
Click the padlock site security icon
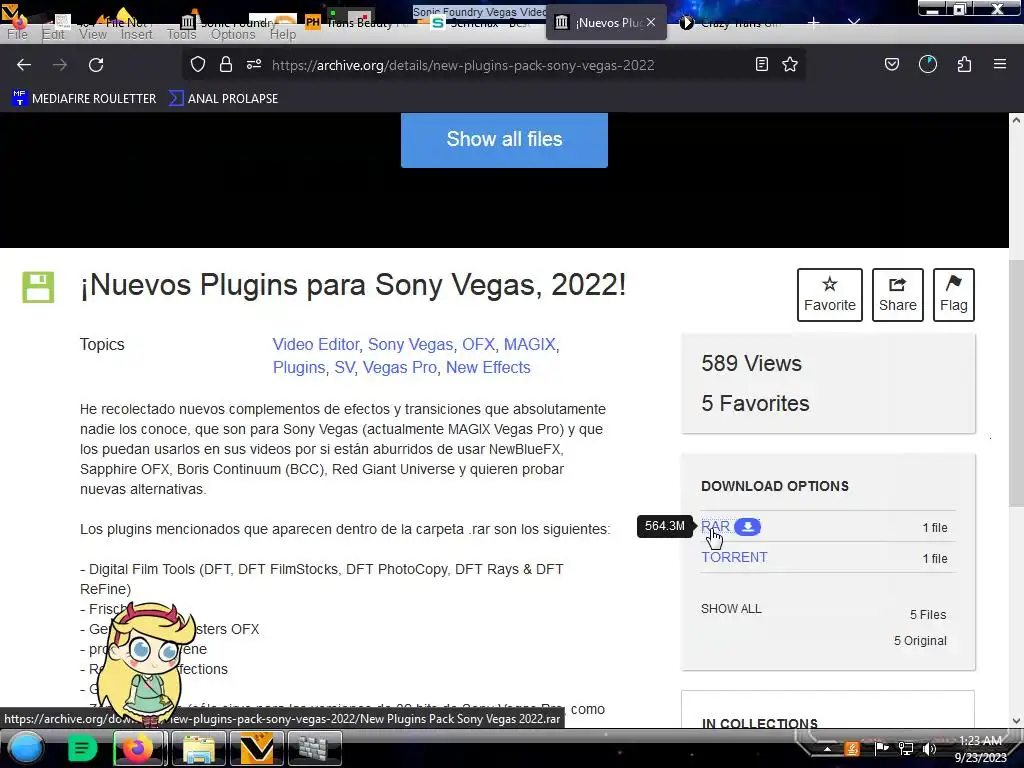[226, 64]
